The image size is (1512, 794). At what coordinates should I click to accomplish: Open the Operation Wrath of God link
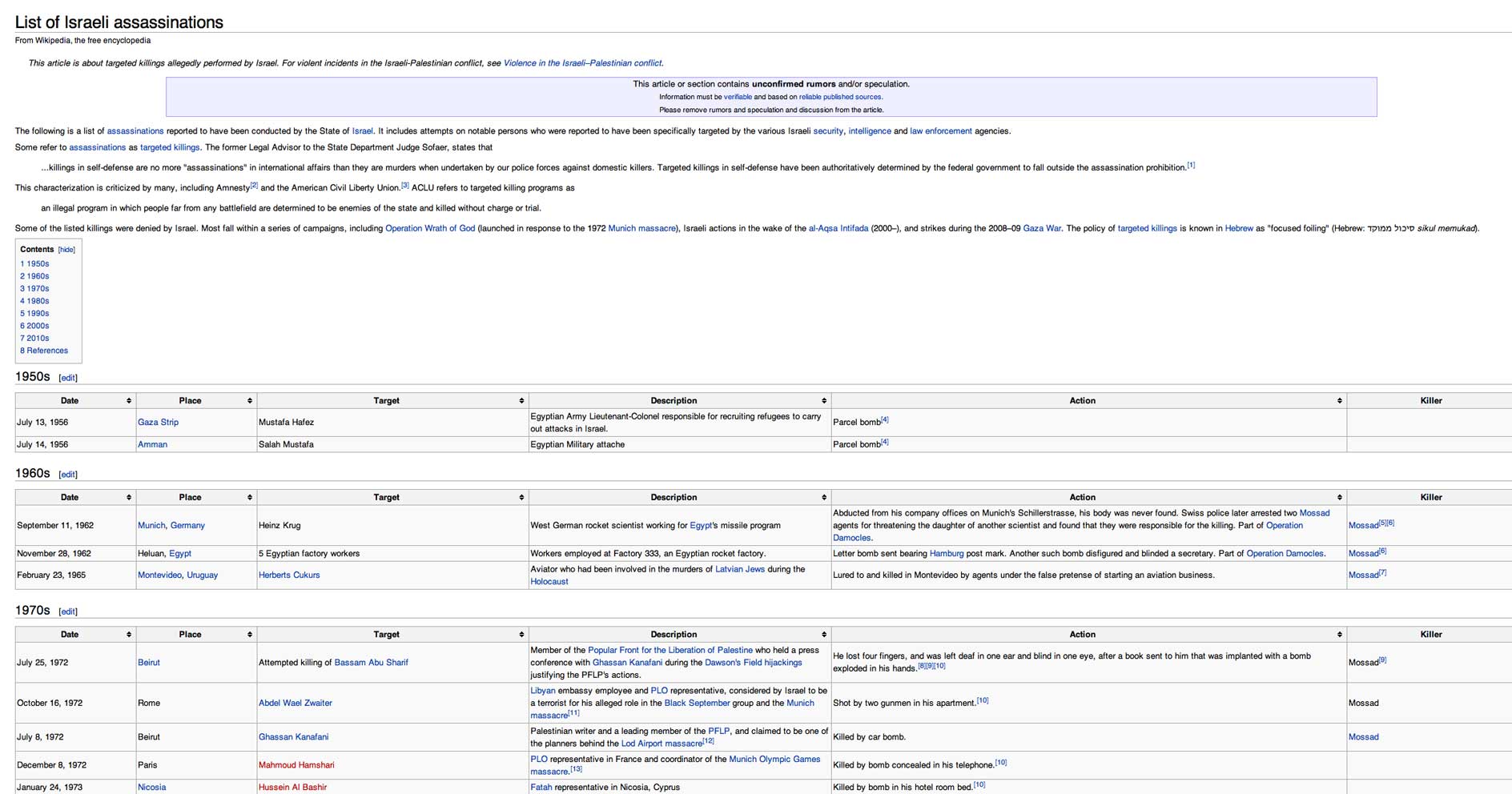430,228
